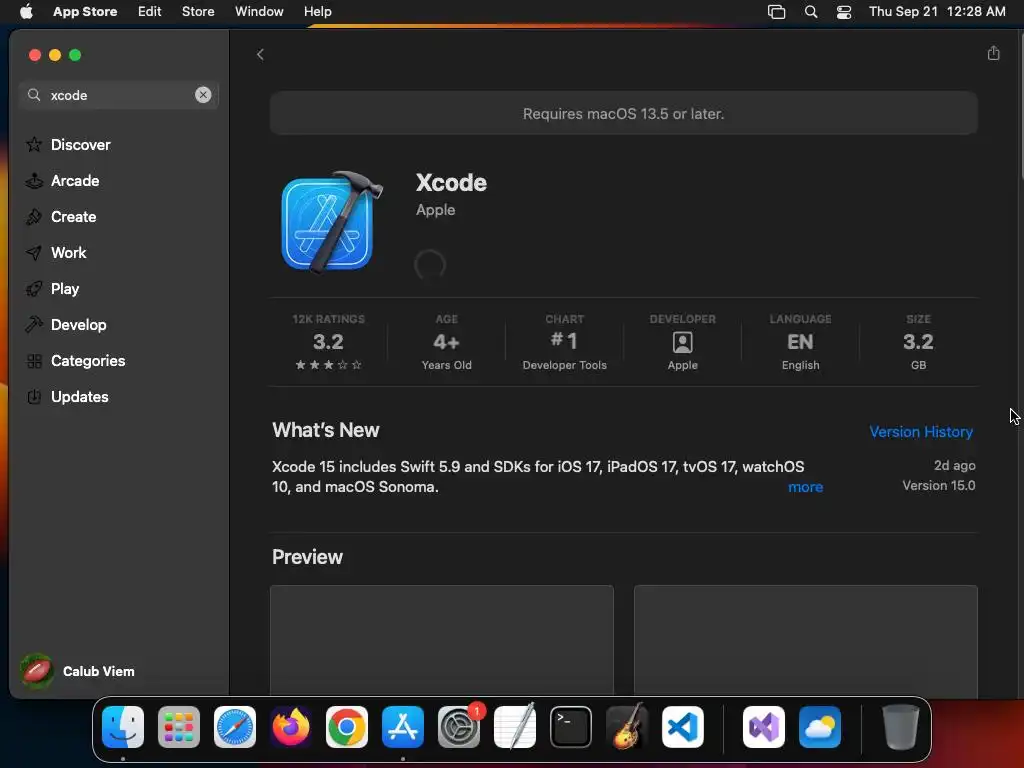Launch Google Chrome from the Dock

(x=347, y=727)
